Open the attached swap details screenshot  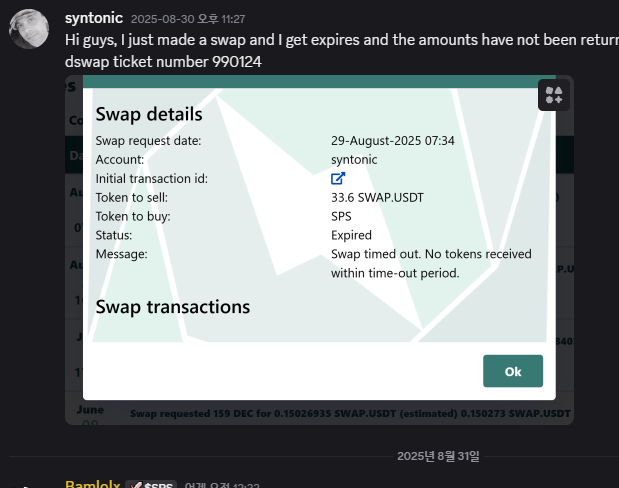pyautogui.click(x=319, y=250)
